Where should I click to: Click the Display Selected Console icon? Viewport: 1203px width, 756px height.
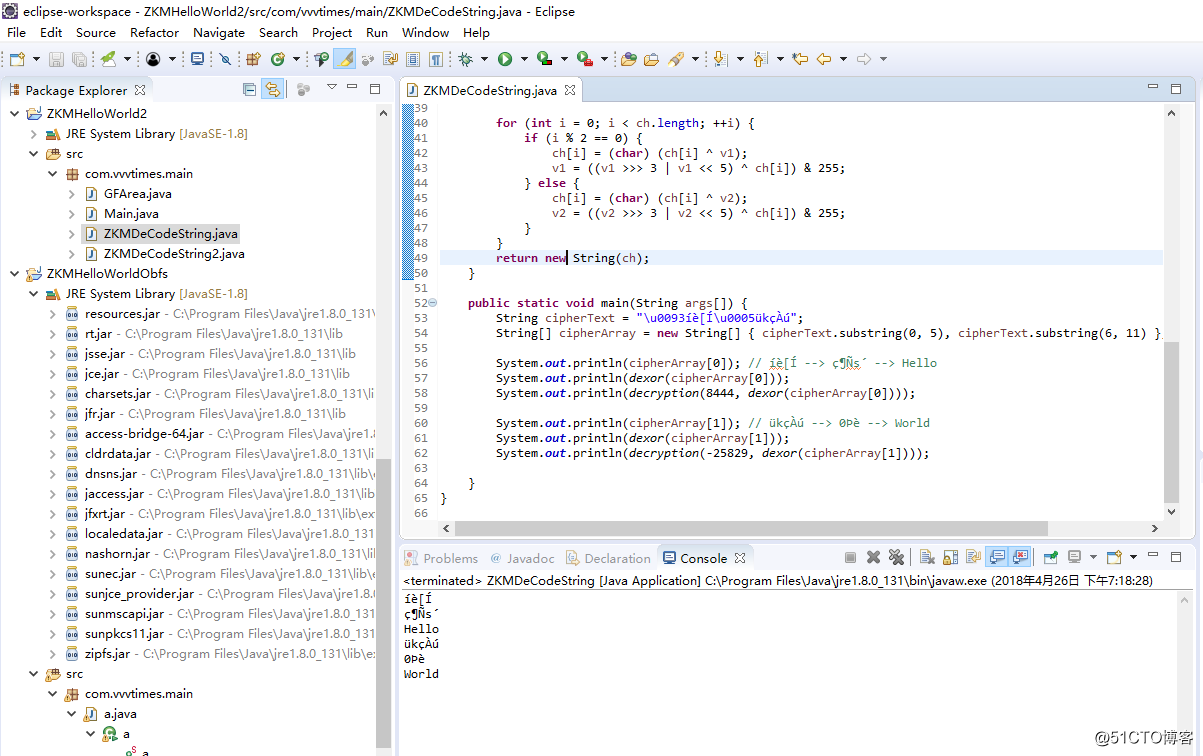tap(1074, 558)
